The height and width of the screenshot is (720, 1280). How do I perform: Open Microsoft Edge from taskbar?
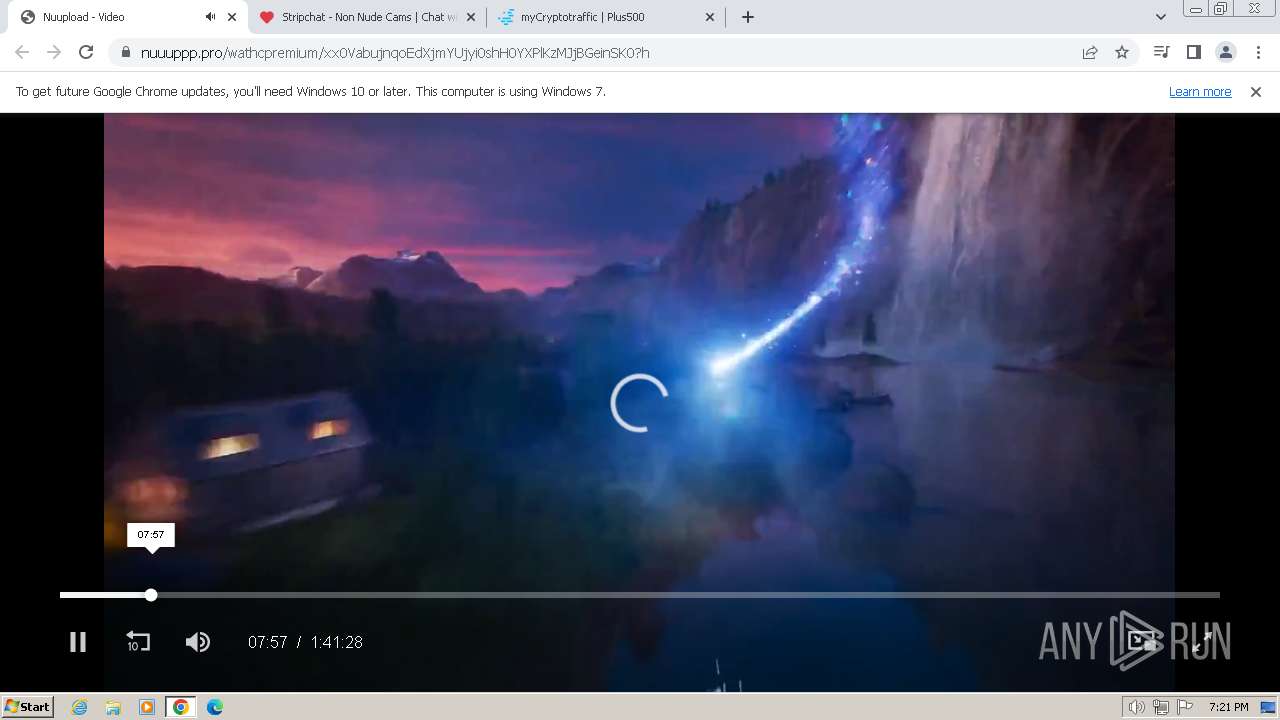coord(215,707)
